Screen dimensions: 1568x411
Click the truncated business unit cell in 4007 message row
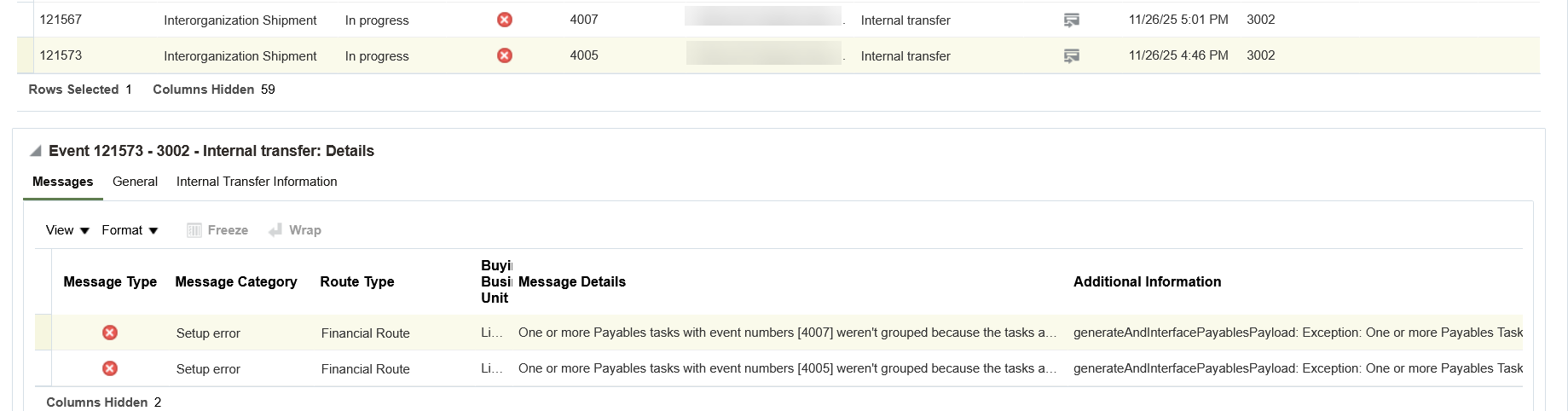(492, 333)
